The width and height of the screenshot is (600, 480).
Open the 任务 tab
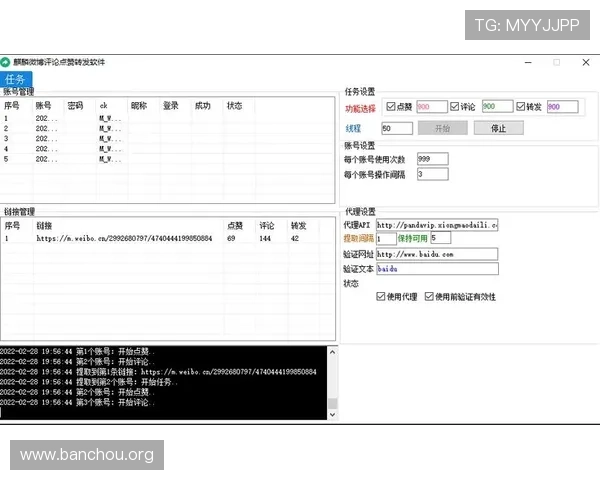(16, 79)
